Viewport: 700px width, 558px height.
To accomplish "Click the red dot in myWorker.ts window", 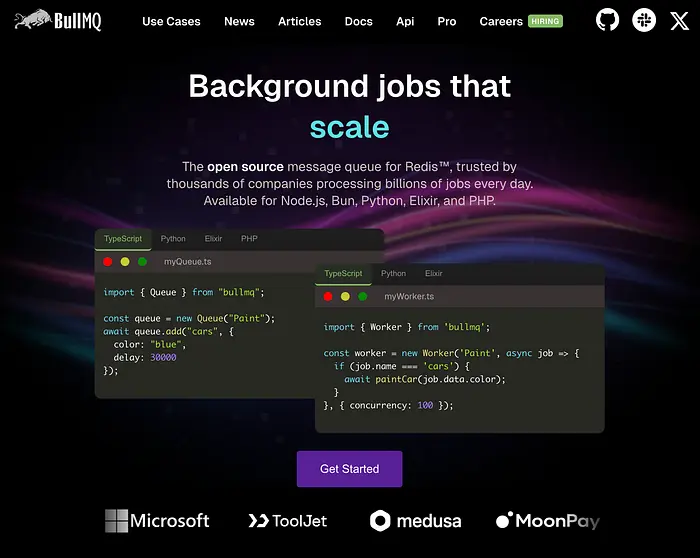I will click(x=328, y=296).
